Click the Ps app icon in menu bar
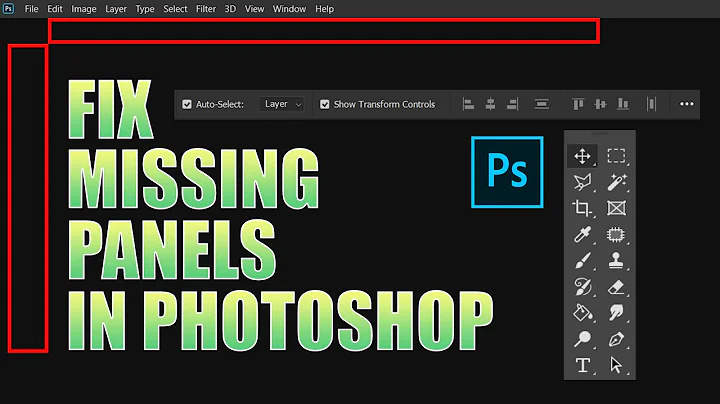 8,9
